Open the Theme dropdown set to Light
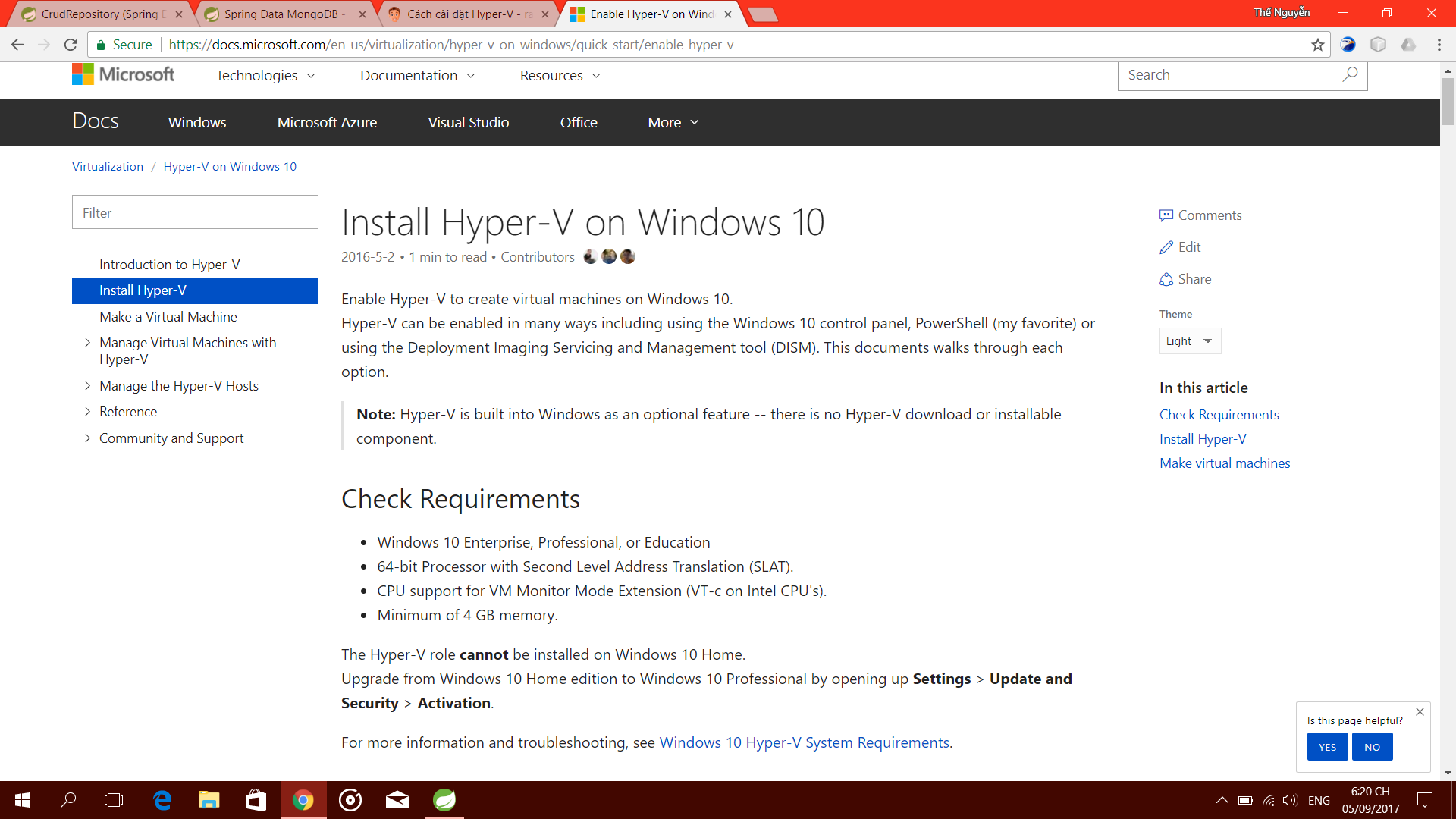 1190,341
